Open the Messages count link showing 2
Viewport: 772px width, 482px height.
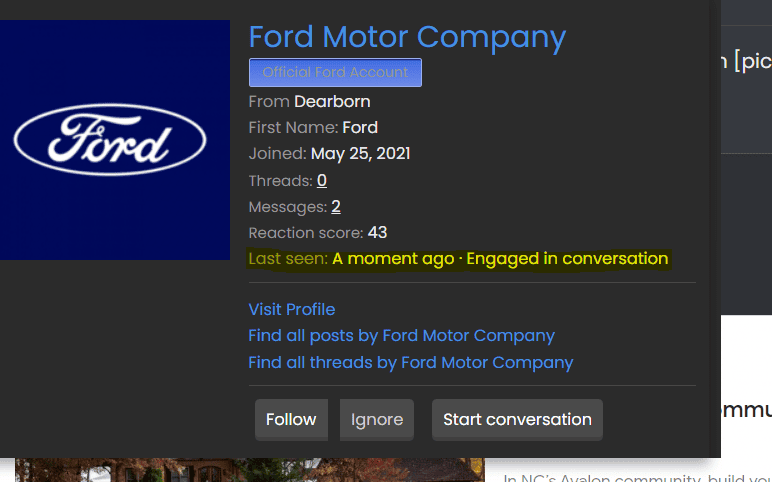click(x=336, y=207)
